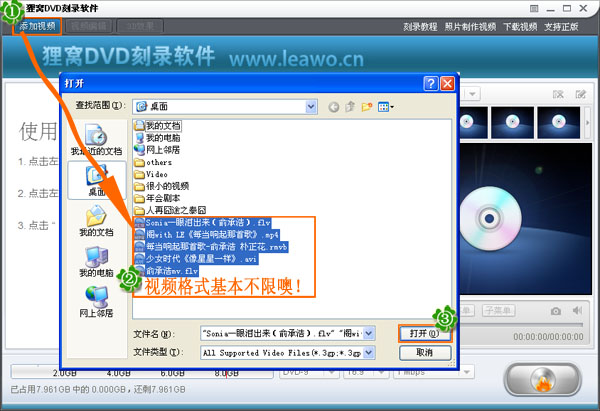Viewport: 600px width, 411px height.
Task: Select the first DVD menu template thumbnail
Action: click(477, 123)
